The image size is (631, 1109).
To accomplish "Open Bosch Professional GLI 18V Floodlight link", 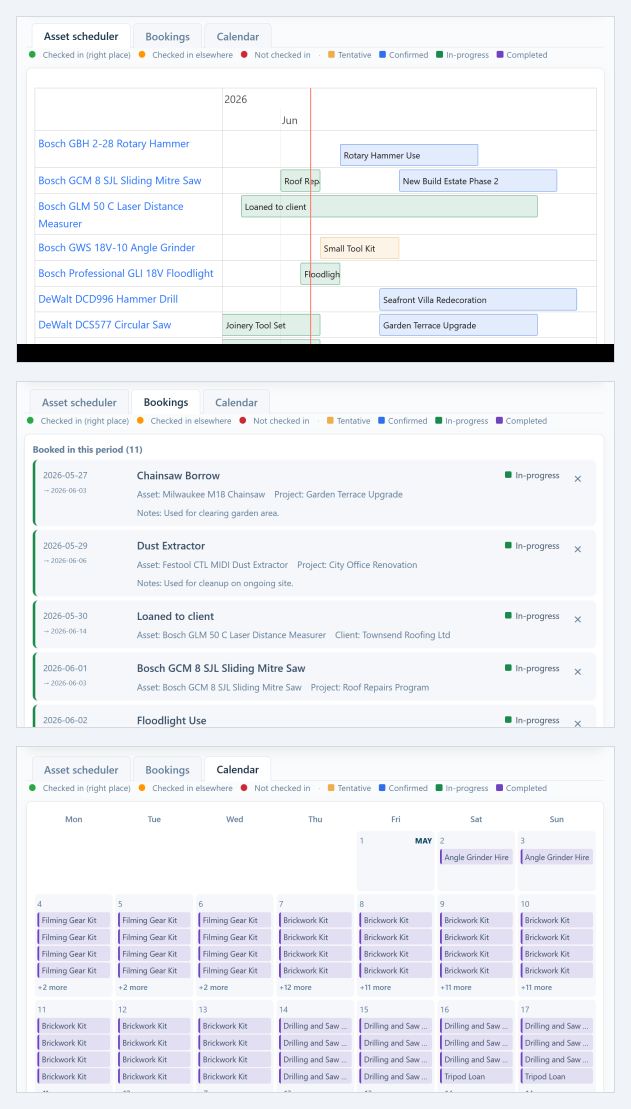I will (x=126, y=273).
